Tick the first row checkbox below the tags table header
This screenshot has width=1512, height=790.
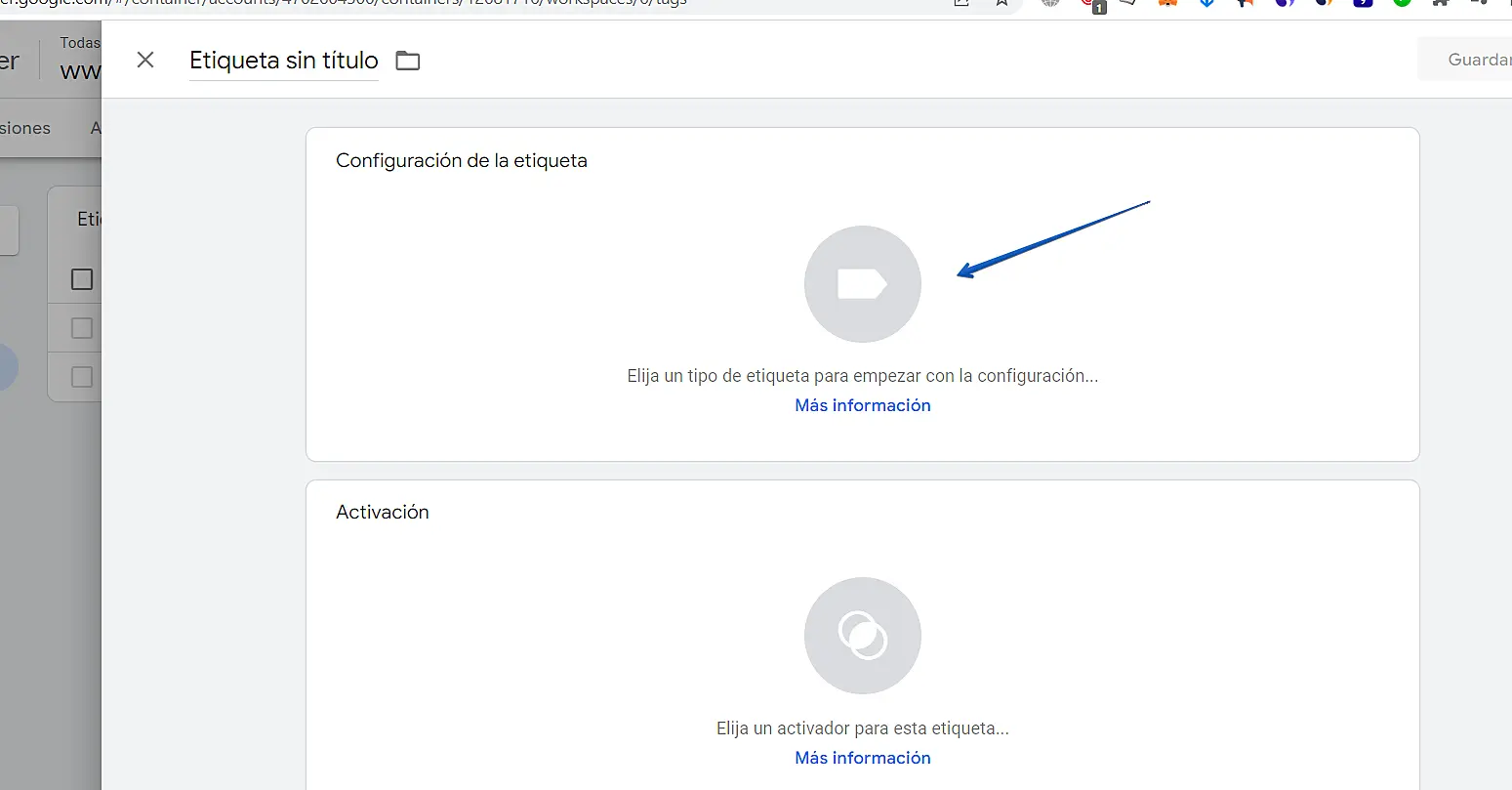coord(82,328)
